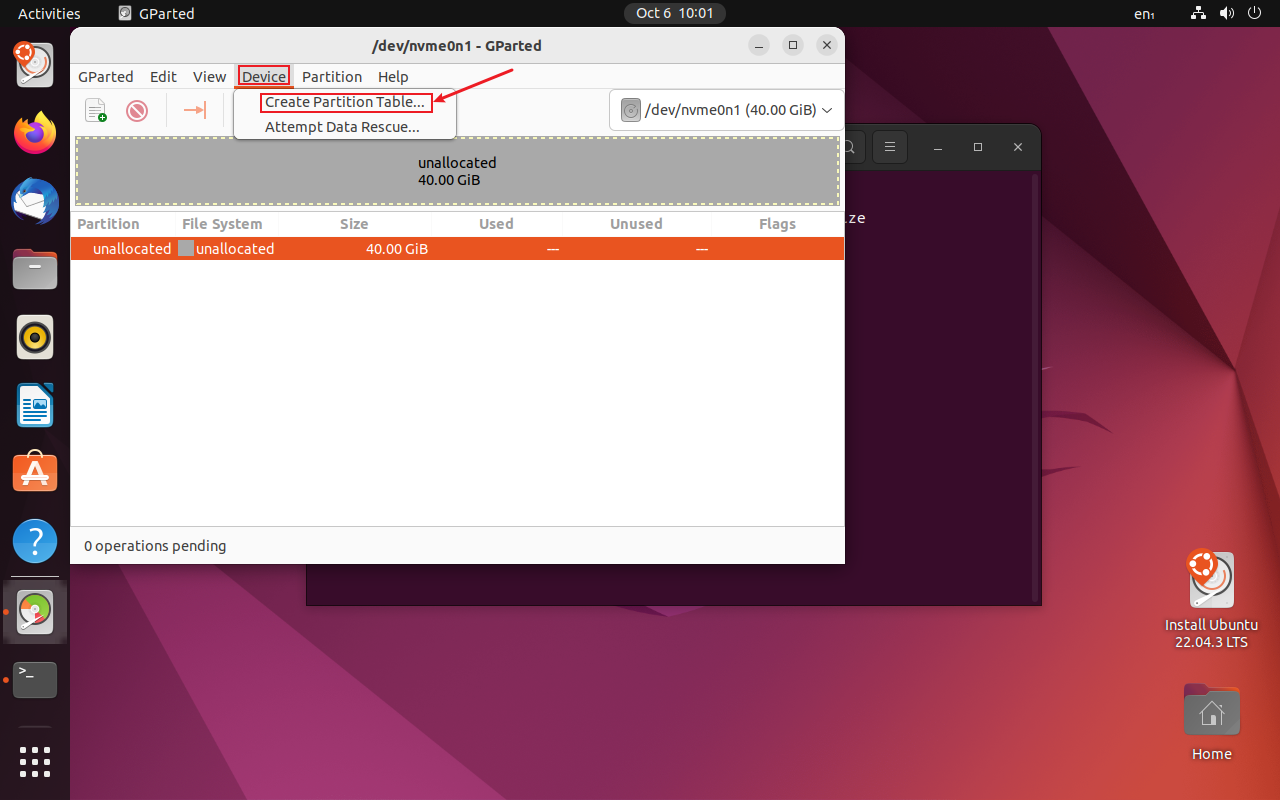
Task: Open Ubuntu Software from the dock
Action: [34, 471]
